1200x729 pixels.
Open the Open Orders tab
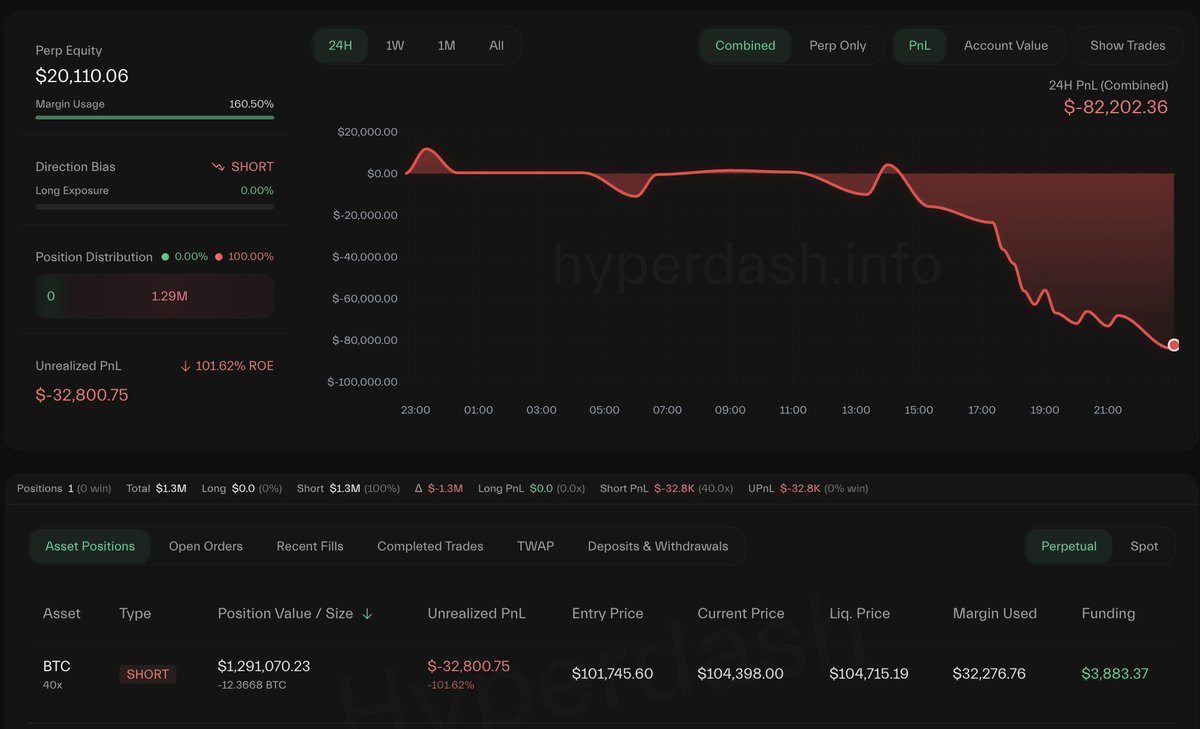pos(206,546)
